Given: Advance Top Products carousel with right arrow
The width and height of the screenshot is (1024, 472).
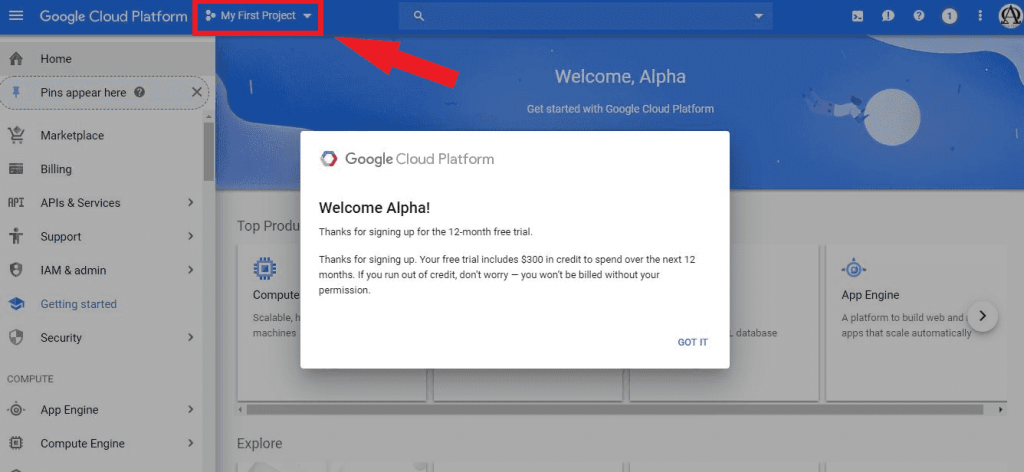Looking at the screenshot, I should pos(982,316).
